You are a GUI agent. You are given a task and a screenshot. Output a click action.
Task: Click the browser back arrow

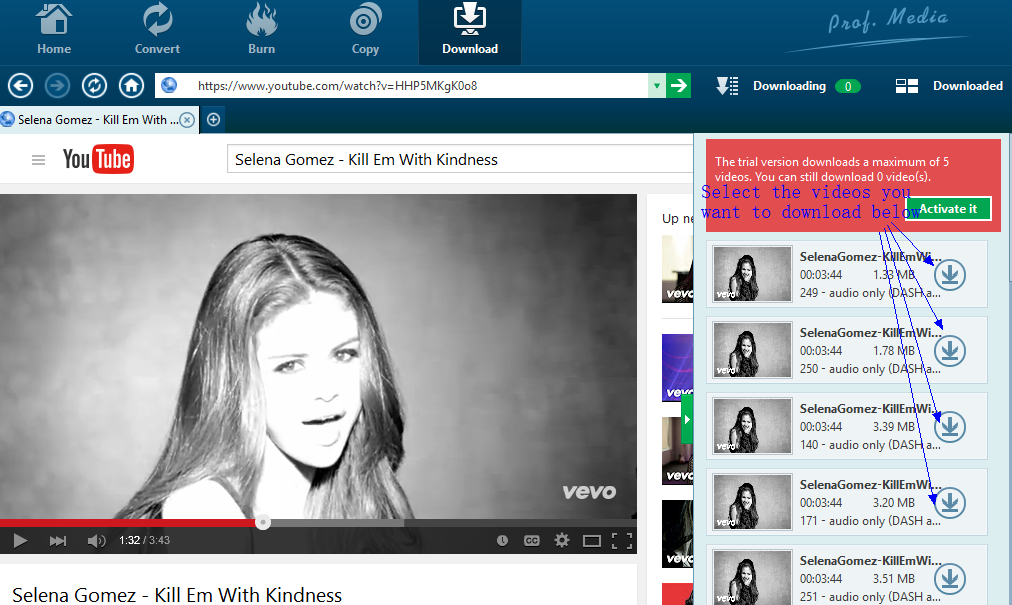pos(21,85)
